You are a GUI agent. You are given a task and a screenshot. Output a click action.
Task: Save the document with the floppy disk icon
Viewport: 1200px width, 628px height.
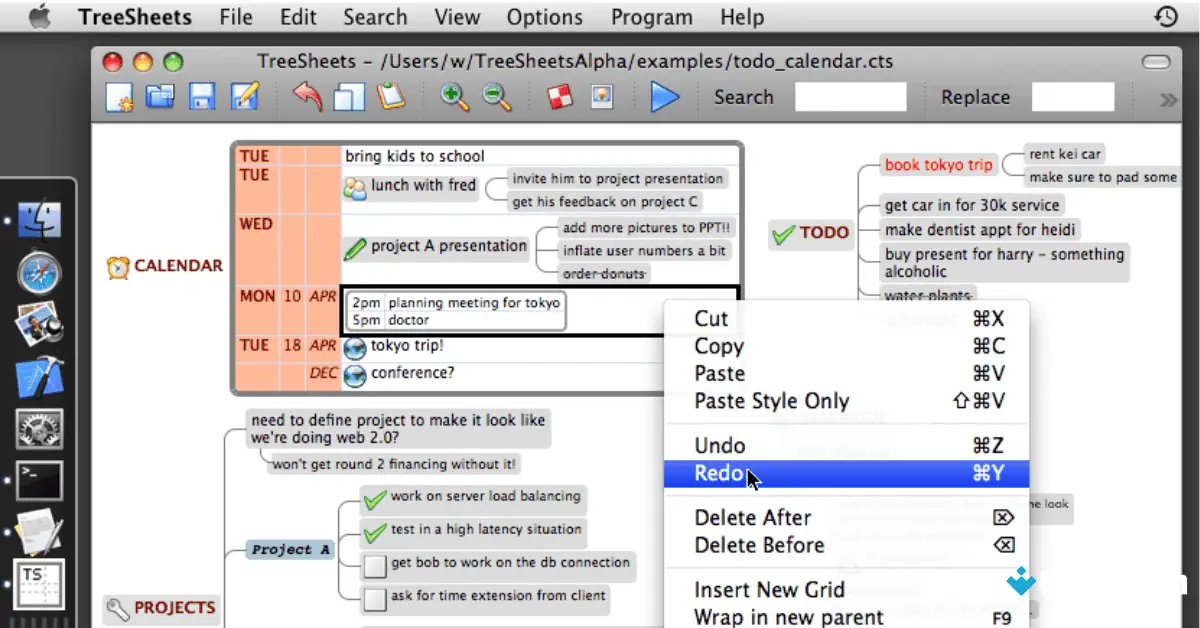click(202, 97)
